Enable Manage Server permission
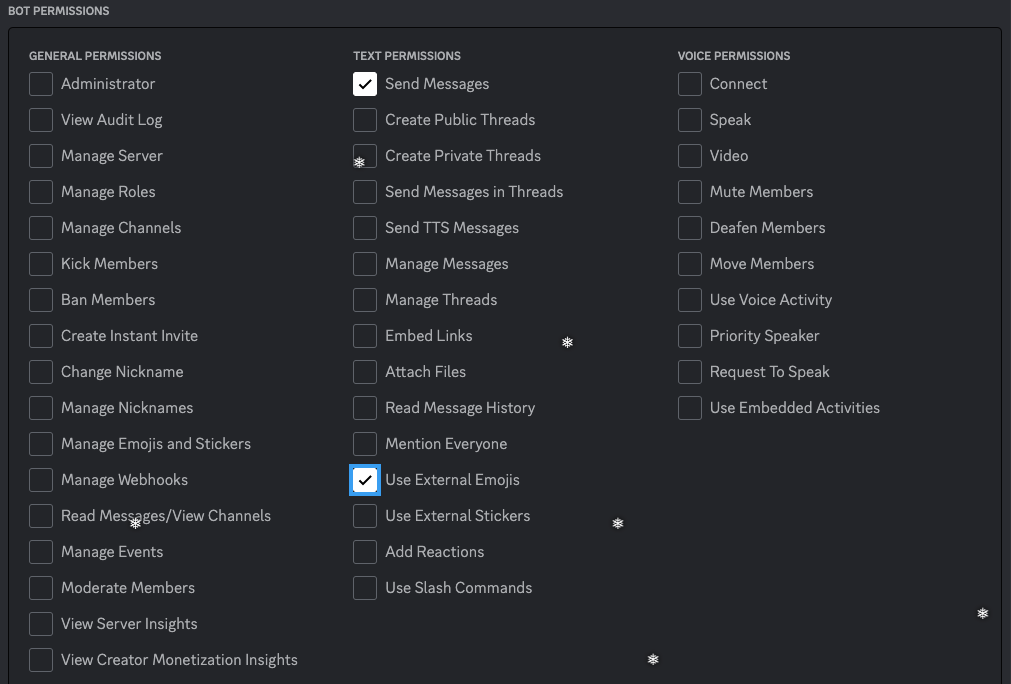This screenshot has width=1011, height=684. 40,156
